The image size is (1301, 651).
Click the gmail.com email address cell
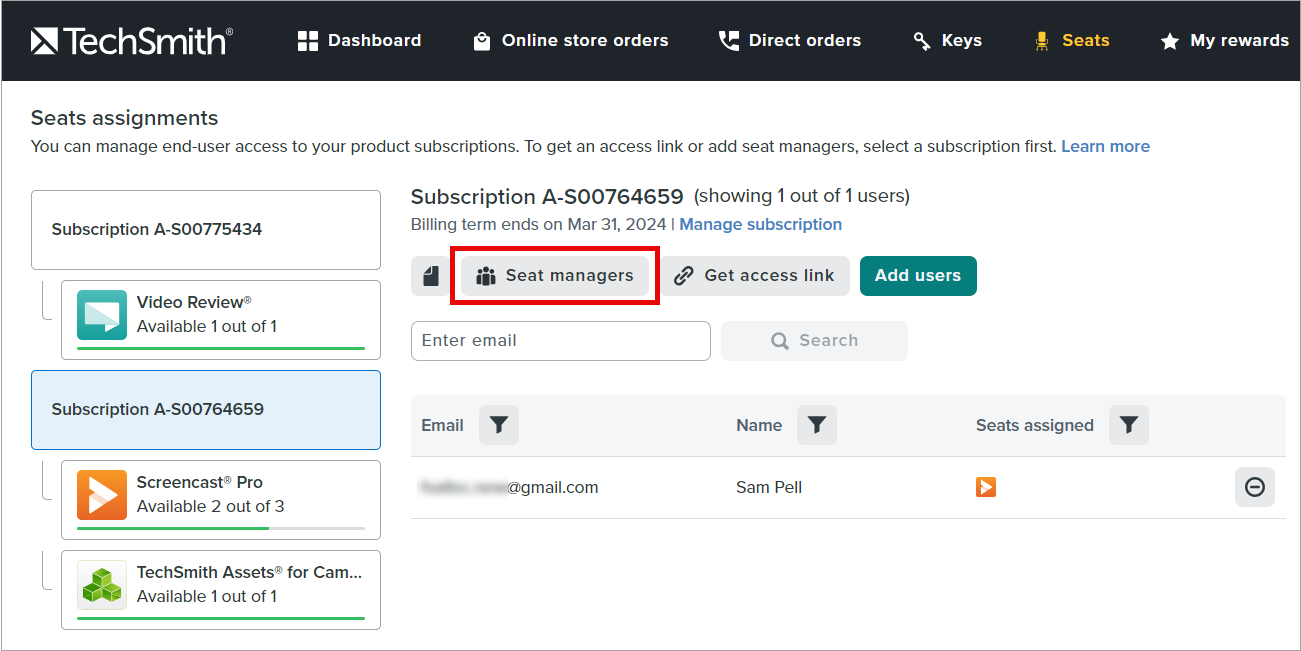point(510,488)
